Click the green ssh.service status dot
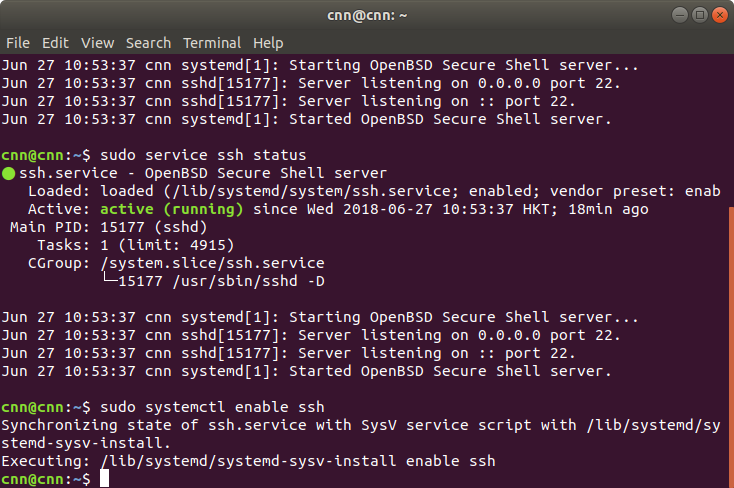The width and height of the screenshot is (734, 488). coord(9,173)
